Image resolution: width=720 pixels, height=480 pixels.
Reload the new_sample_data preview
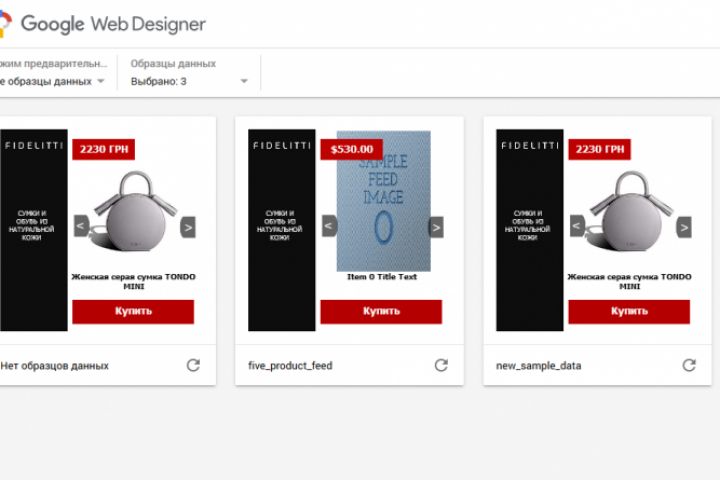pyautogui.click(x=689, y=365)
